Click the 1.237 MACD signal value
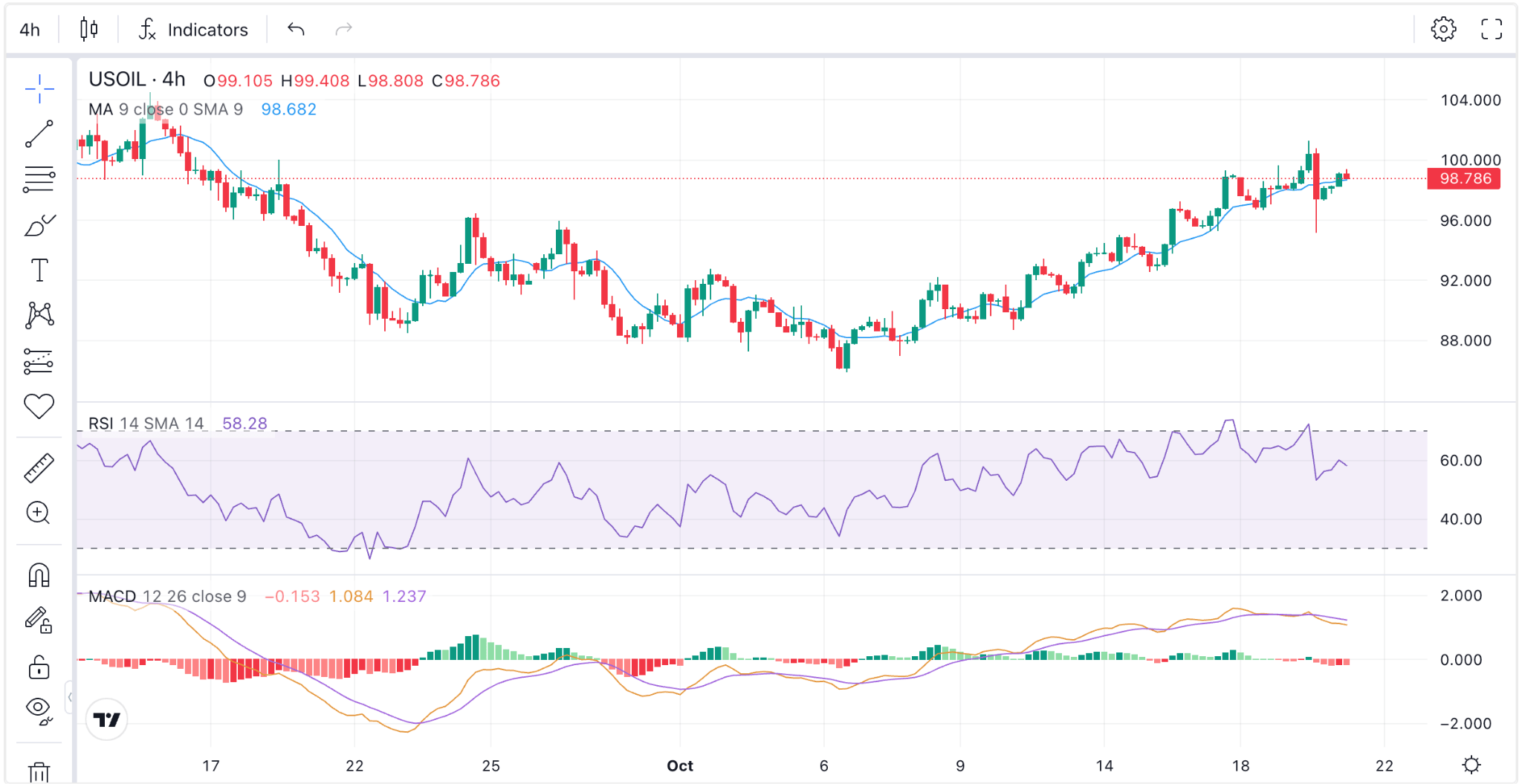The width and height of the screenshot is (1522, 784). tap(404, 597)
